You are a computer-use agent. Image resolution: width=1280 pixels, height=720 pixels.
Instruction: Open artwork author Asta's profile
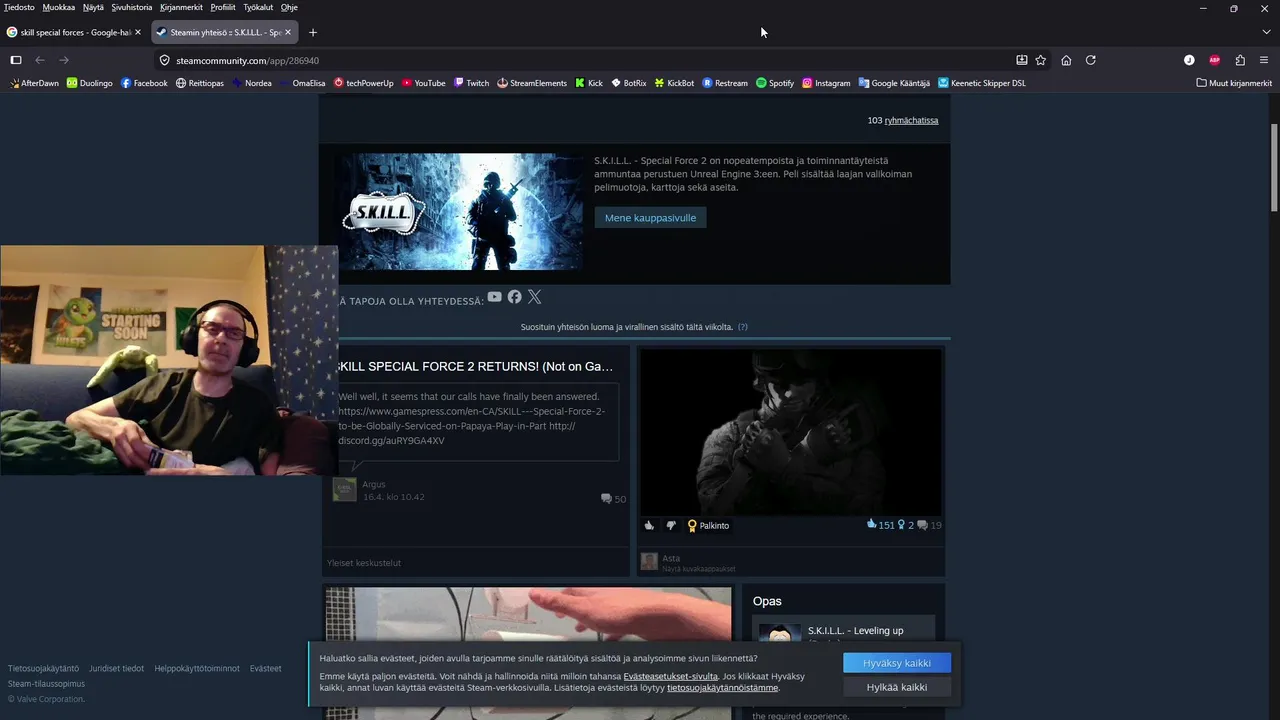tap(671, 558)
